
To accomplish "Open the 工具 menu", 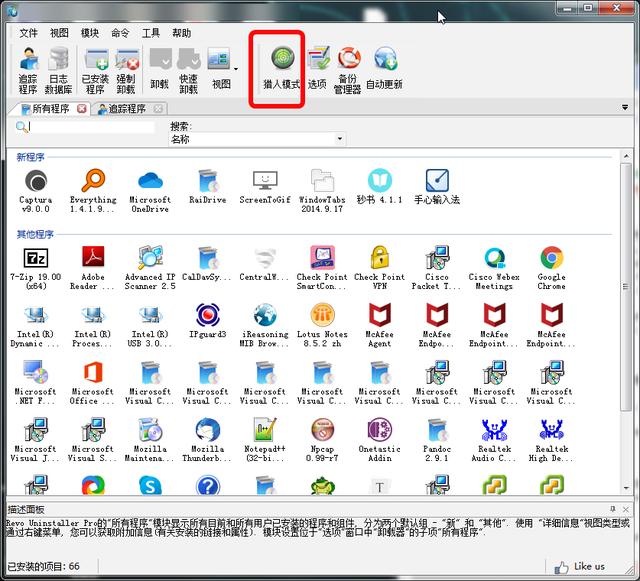I will tap(151, 33).
